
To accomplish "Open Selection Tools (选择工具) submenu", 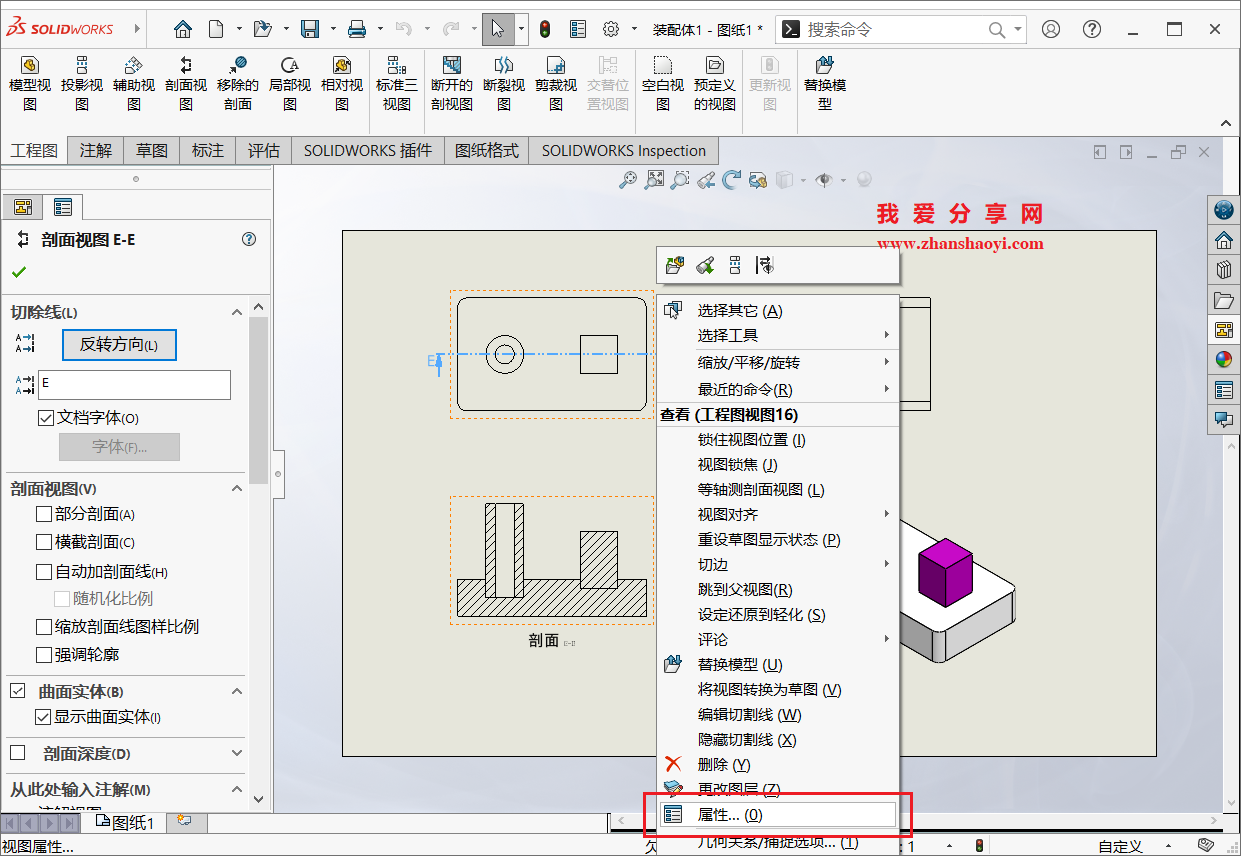I will pos(778,336).
